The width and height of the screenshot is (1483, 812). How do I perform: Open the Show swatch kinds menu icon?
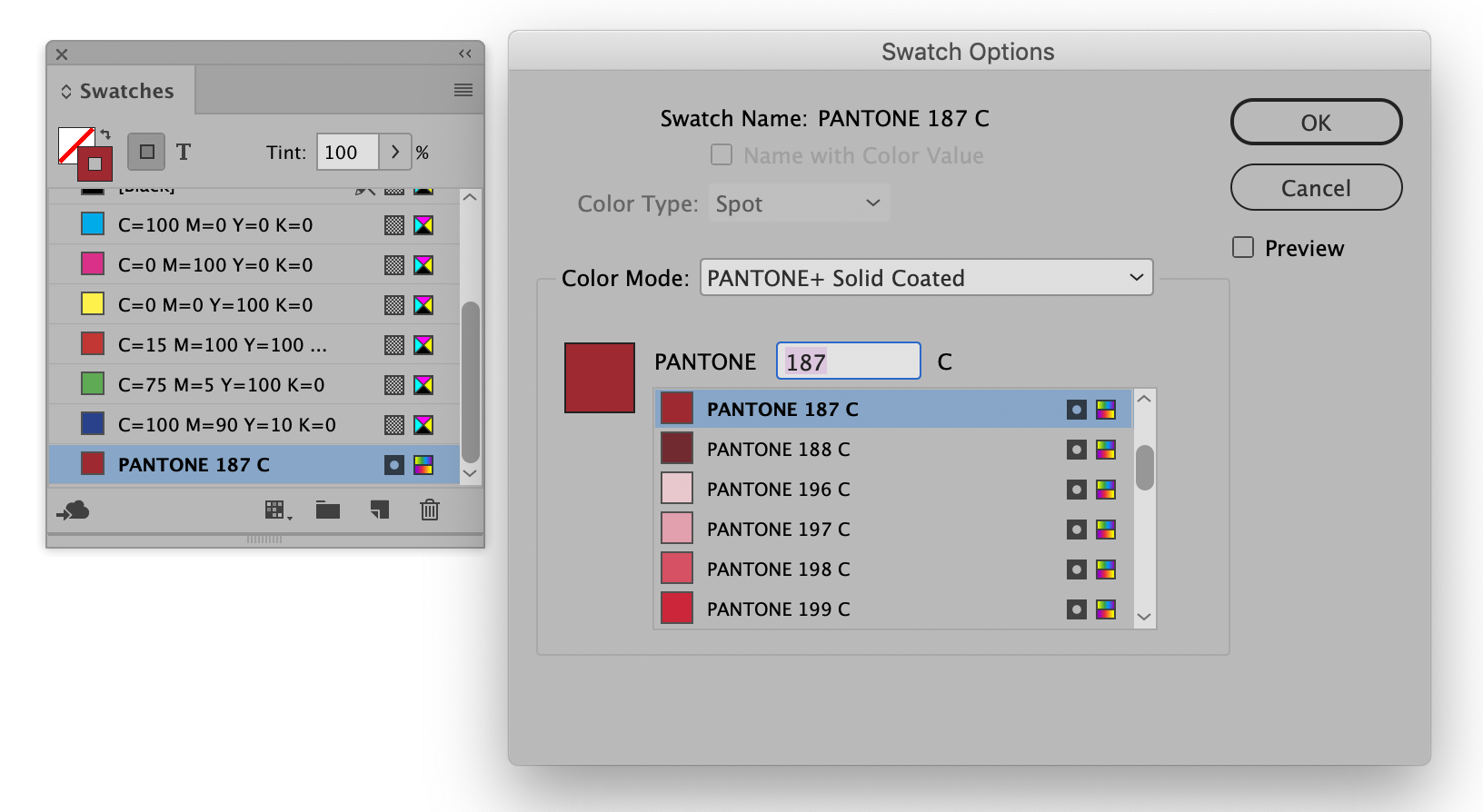point(277,510)
